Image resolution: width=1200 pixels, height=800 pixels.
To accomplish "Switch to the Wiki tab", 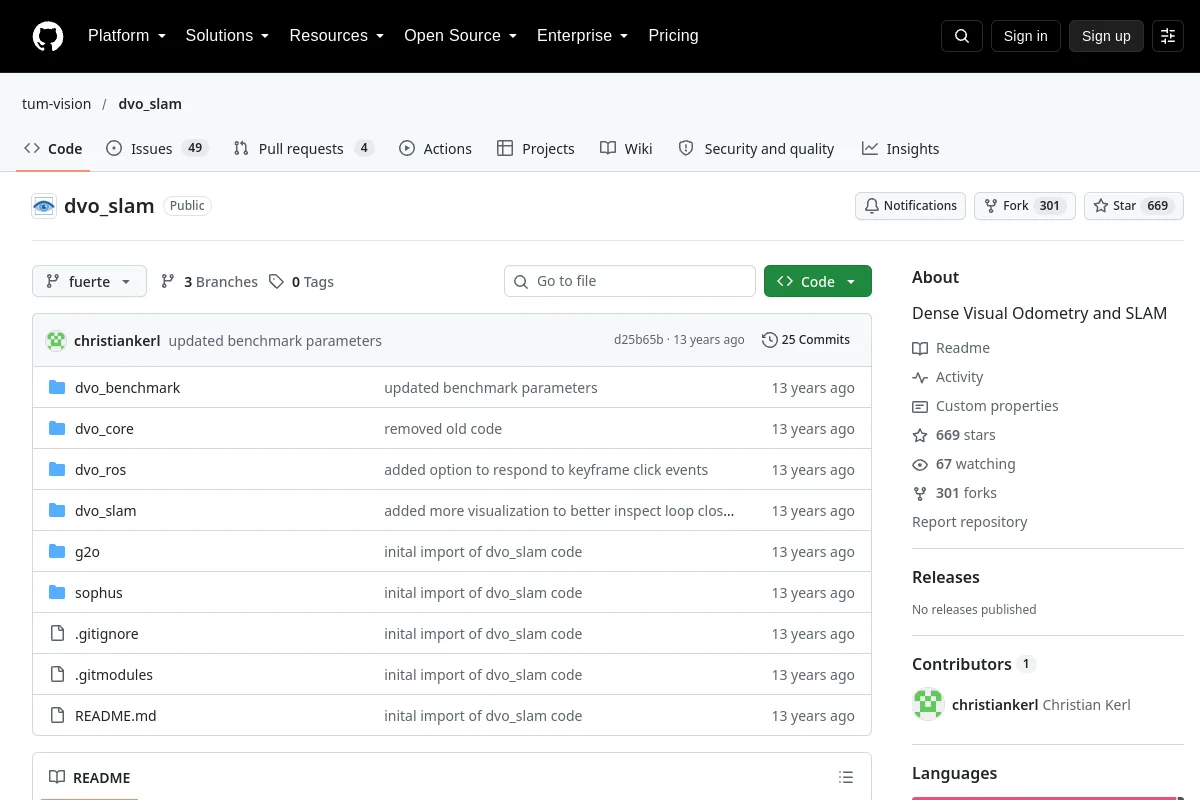I will (x=626, y=148).
